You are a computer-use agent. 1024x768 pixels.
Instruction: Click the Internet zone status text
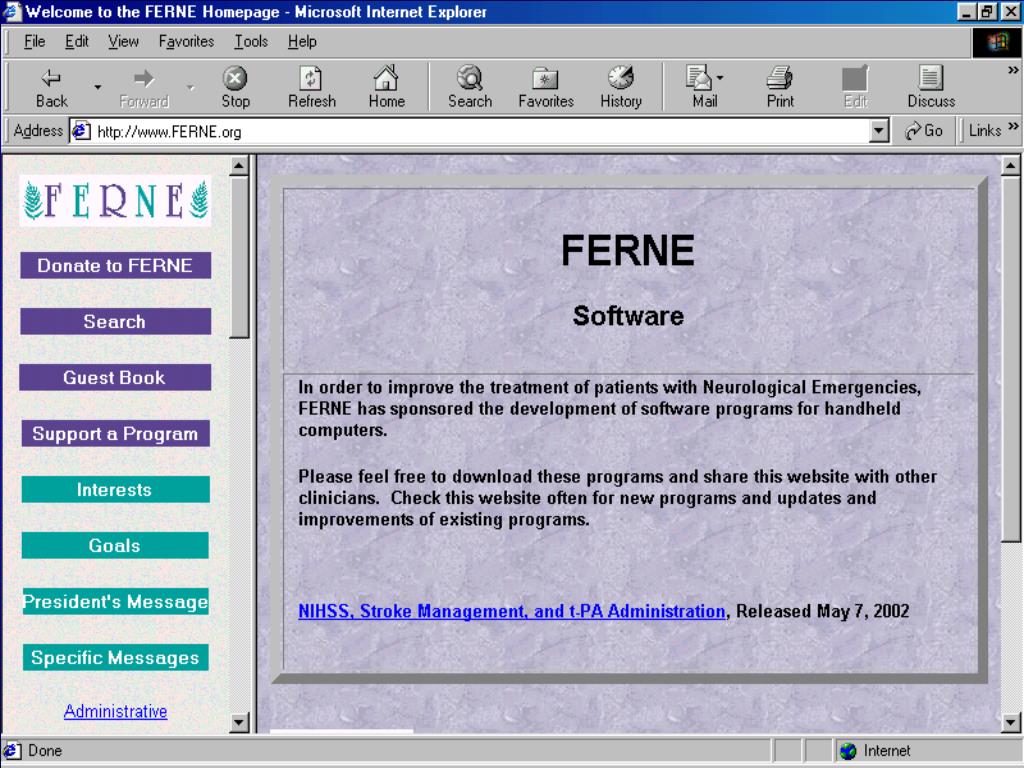tap(886, 751)
